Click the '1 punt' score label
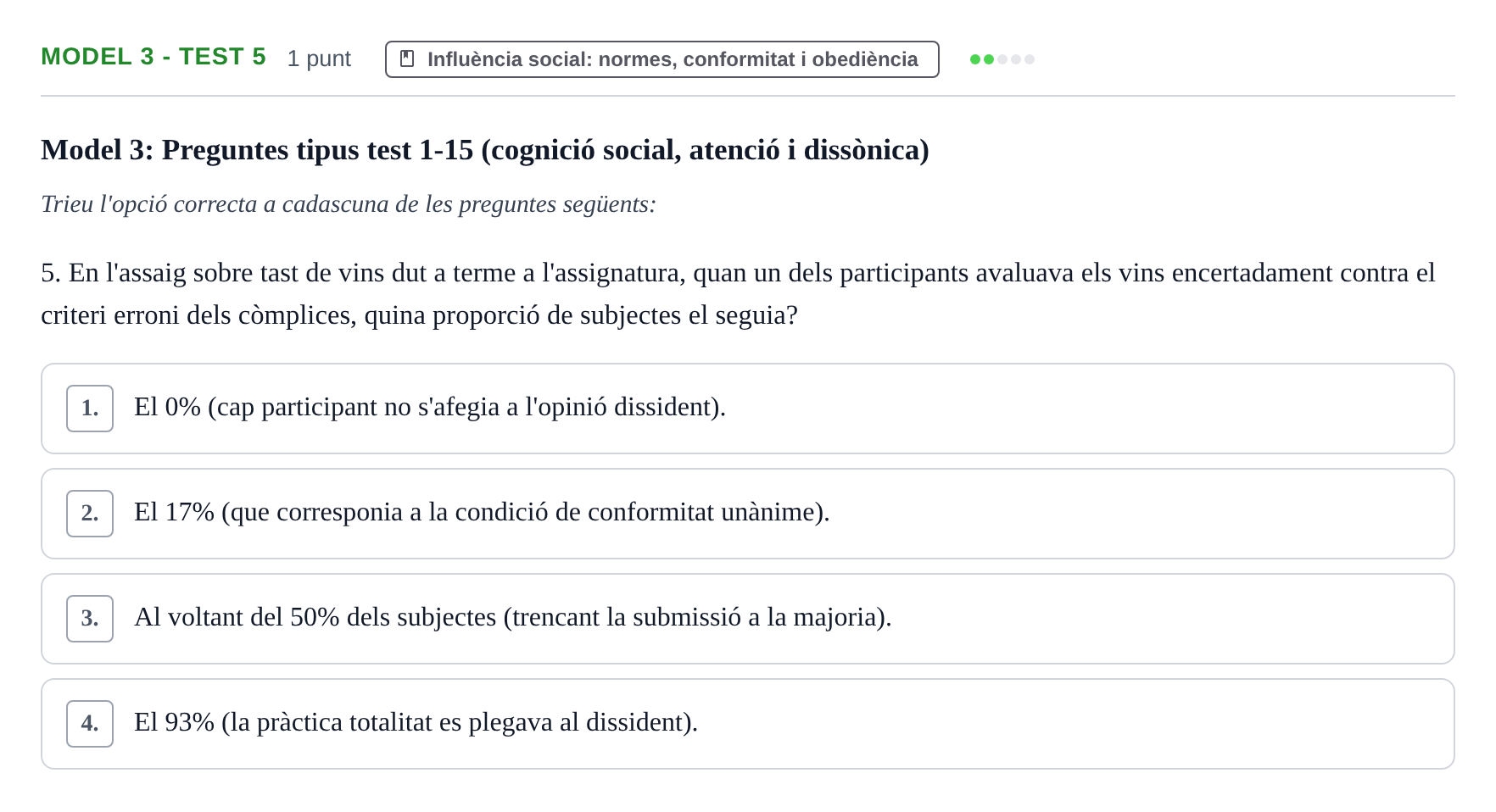 pyautogui.click(x=319, y=58)
